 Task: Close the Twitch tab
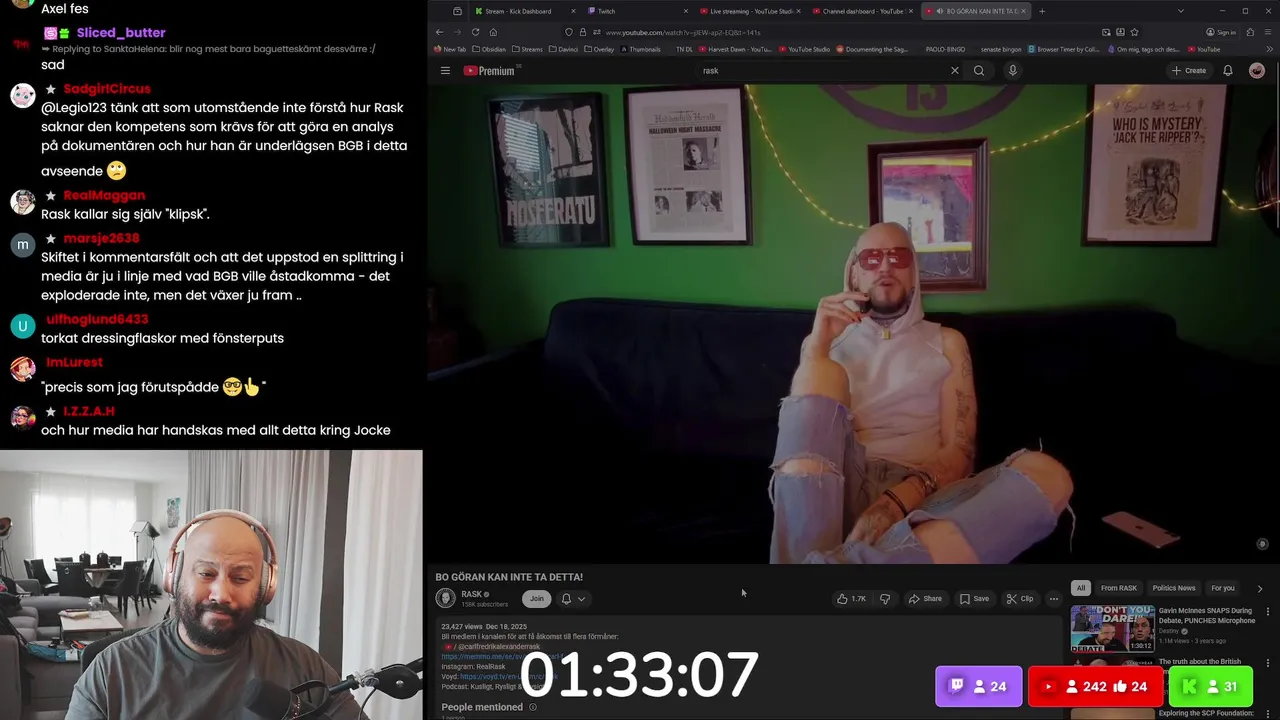coord(686,11)
